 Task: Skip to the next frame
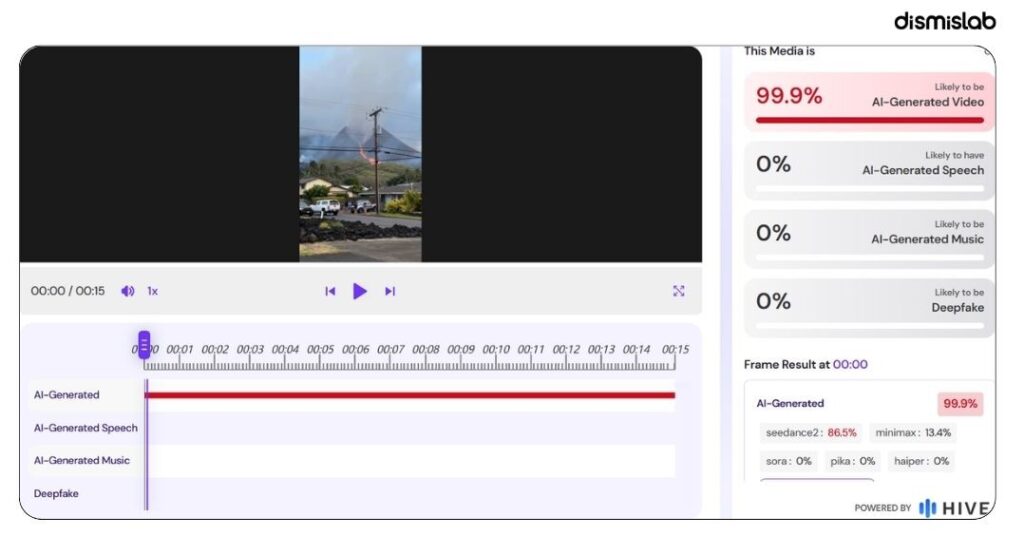pyautogui.click(x=390, y=291)
